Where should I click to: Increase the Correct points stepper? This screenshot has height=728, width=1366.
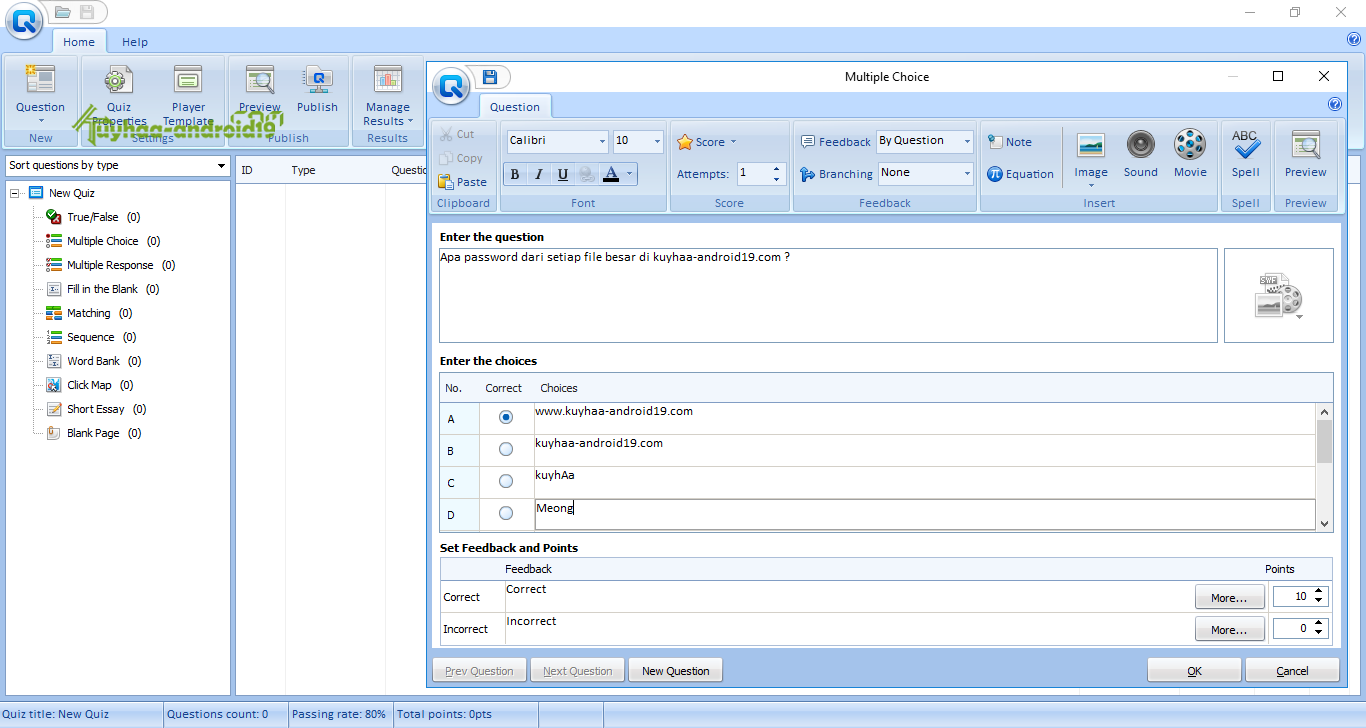[1319, 592]
